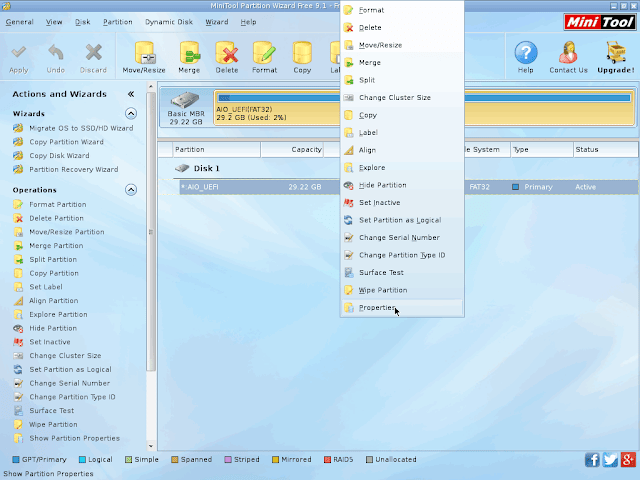
Task: Select Surface Test sidebar operation
Action: (x=51, y=411)
